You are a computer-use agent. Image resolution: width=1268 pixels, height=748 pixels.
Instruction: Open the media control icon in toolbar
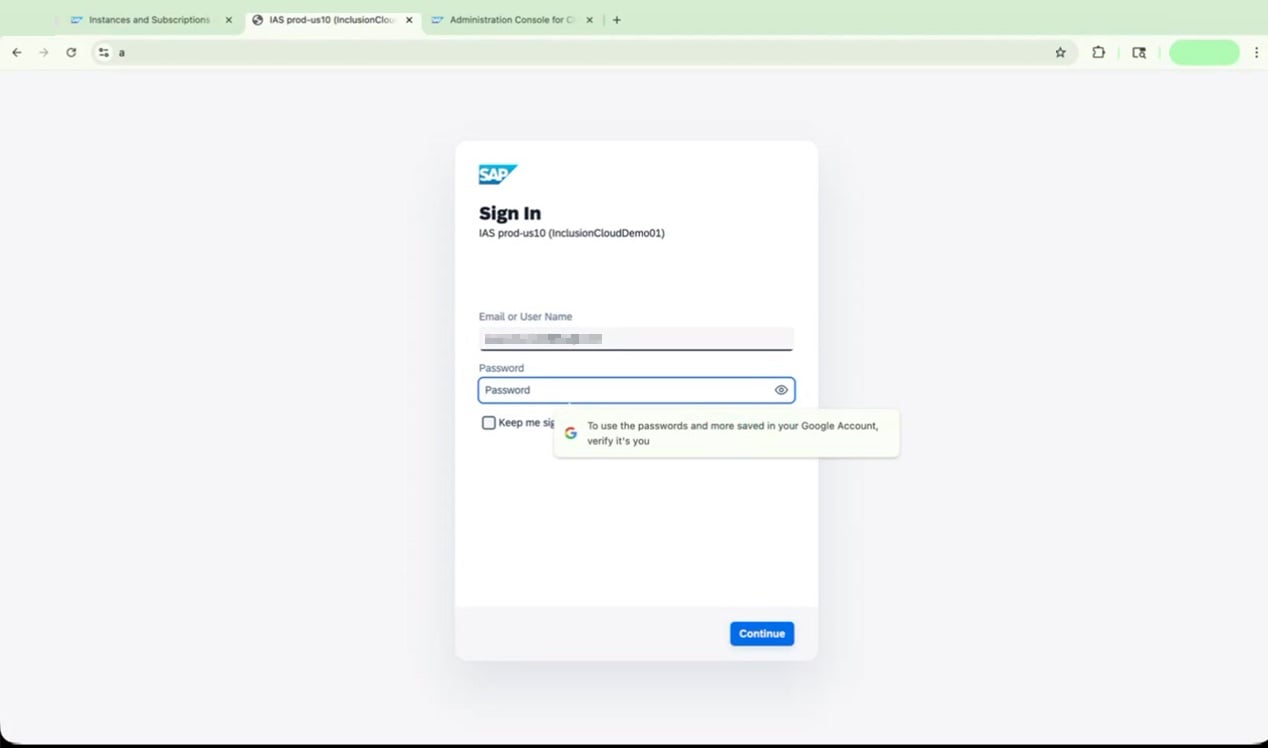[1139, 52]
